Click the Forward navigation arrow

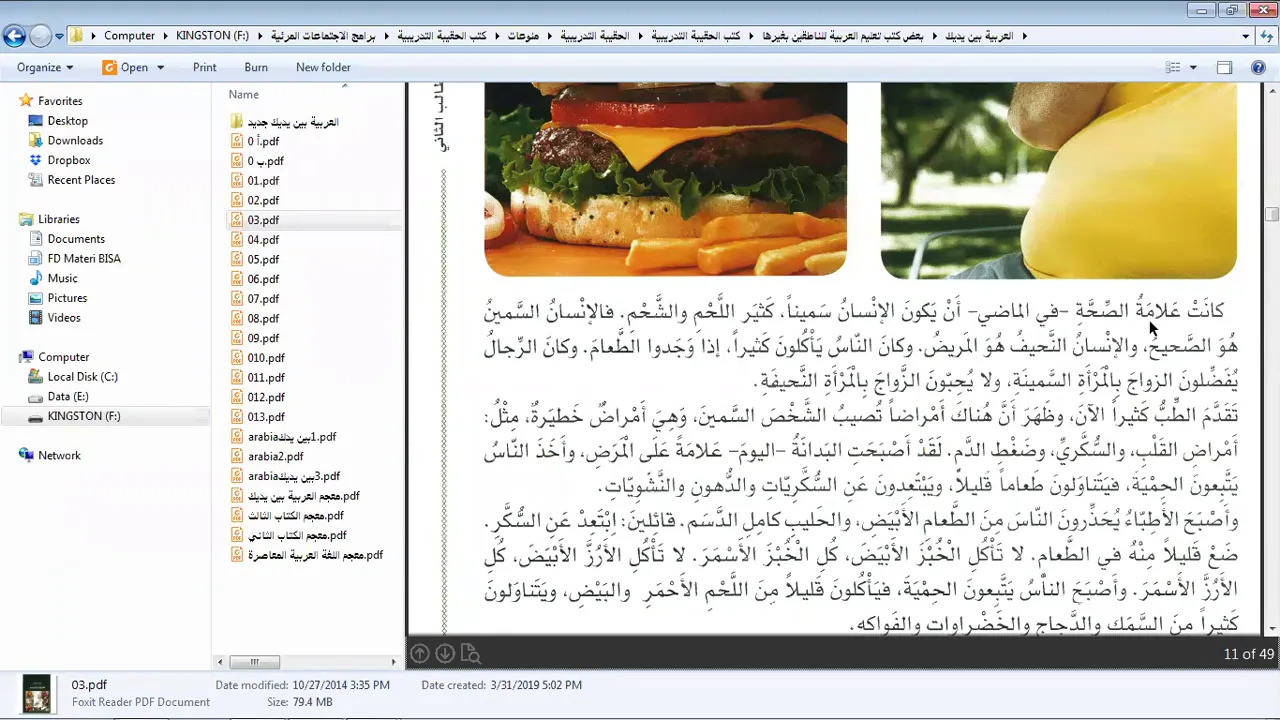pos(40,36)
